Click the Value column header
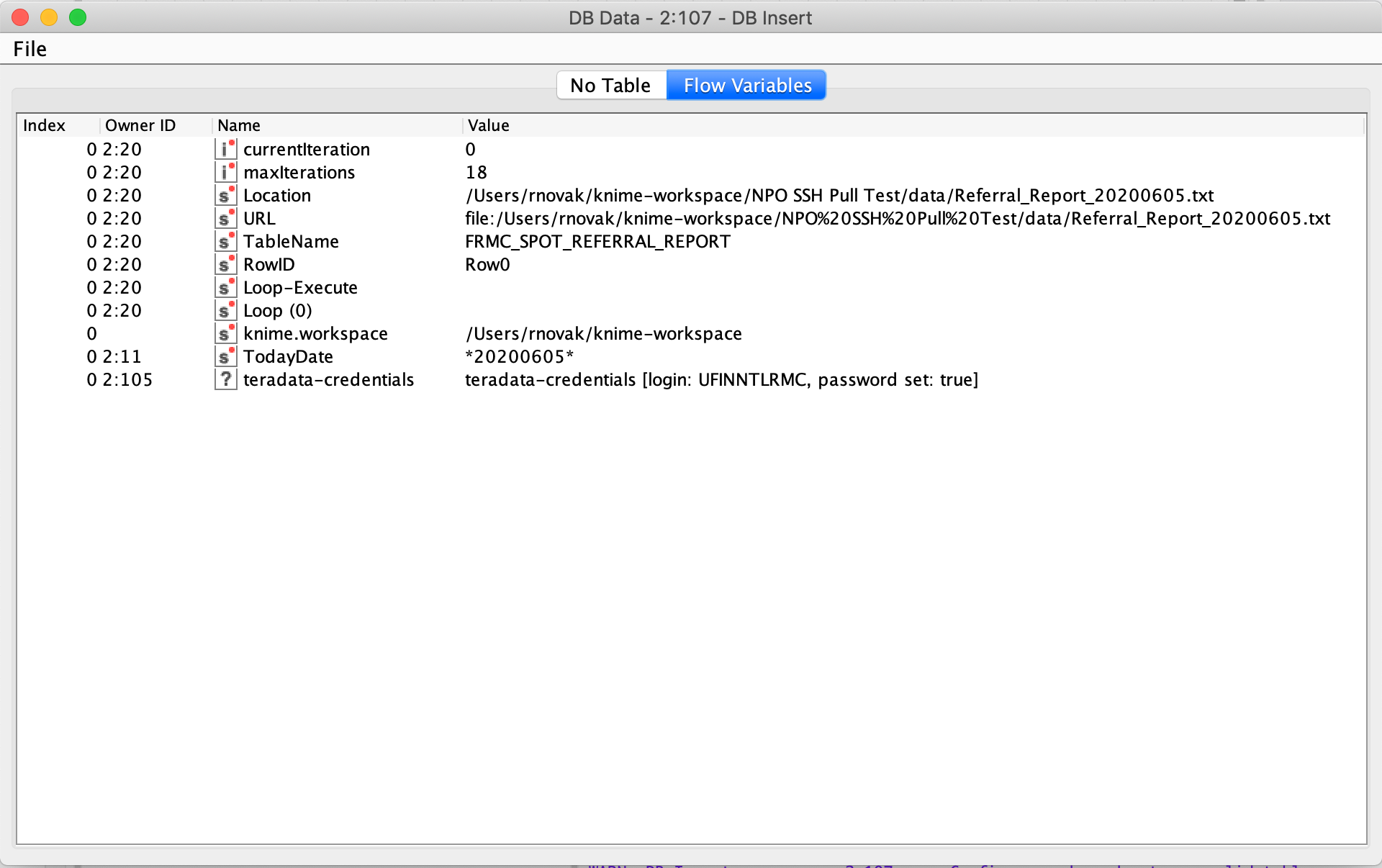The height and width of the screenshot is (868, 1382). tap(488, 125)
